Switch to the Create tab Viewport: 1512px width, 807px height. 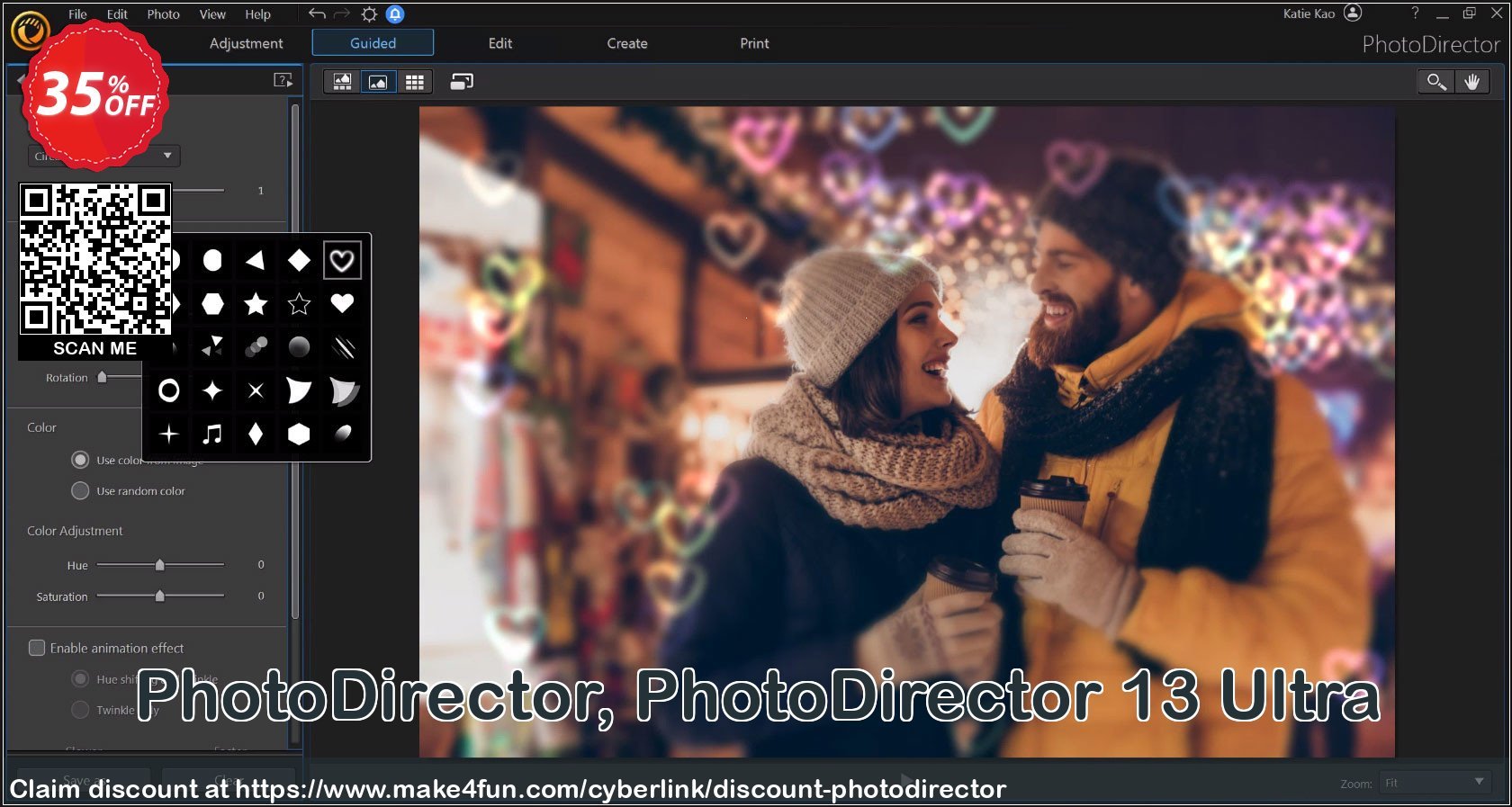click(627, 43)
